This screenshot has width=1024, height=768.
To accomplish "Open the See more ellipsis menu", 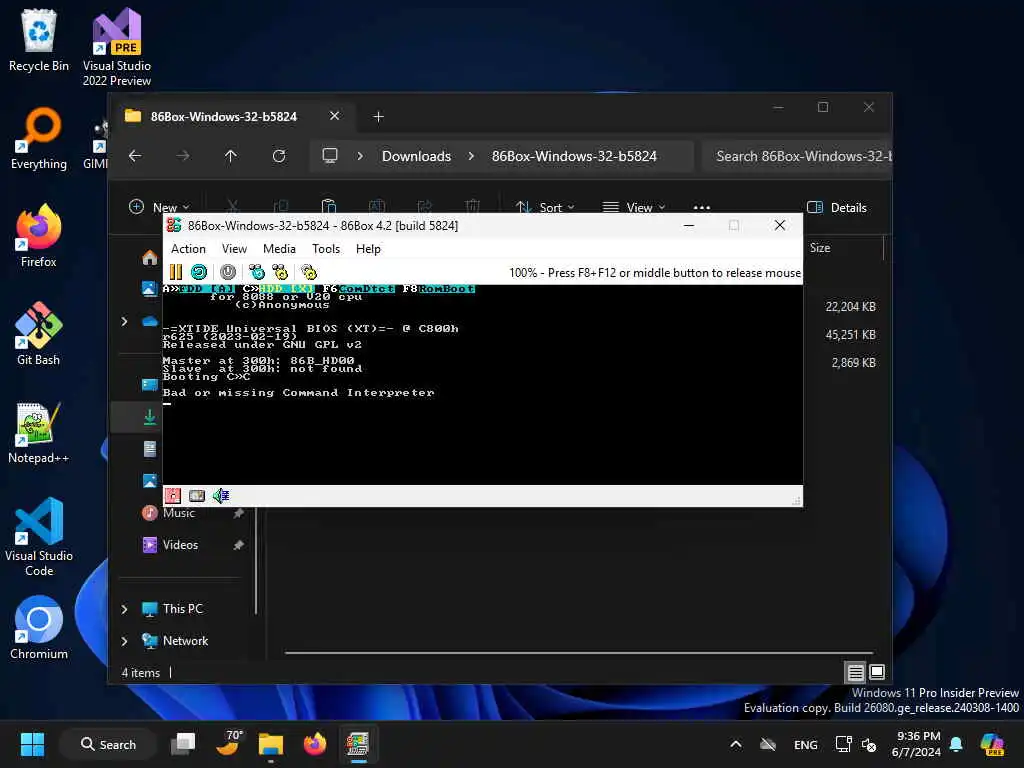I will (x=701, y=207).
